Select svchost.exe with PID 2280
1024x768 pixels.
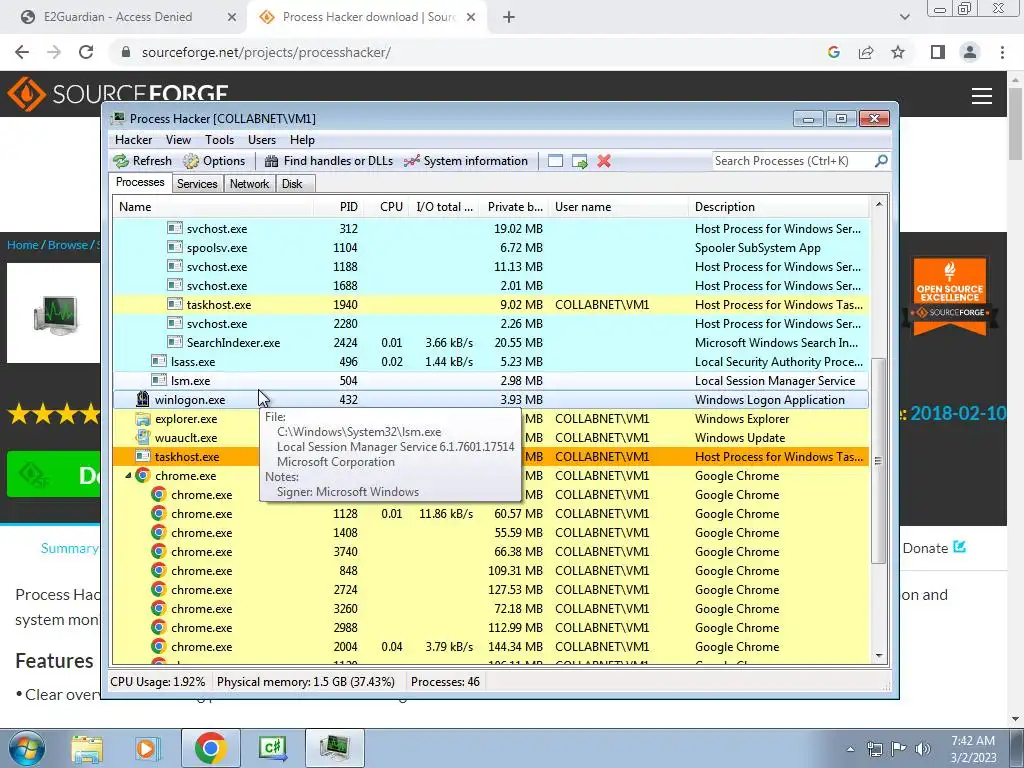coord(491,323)
